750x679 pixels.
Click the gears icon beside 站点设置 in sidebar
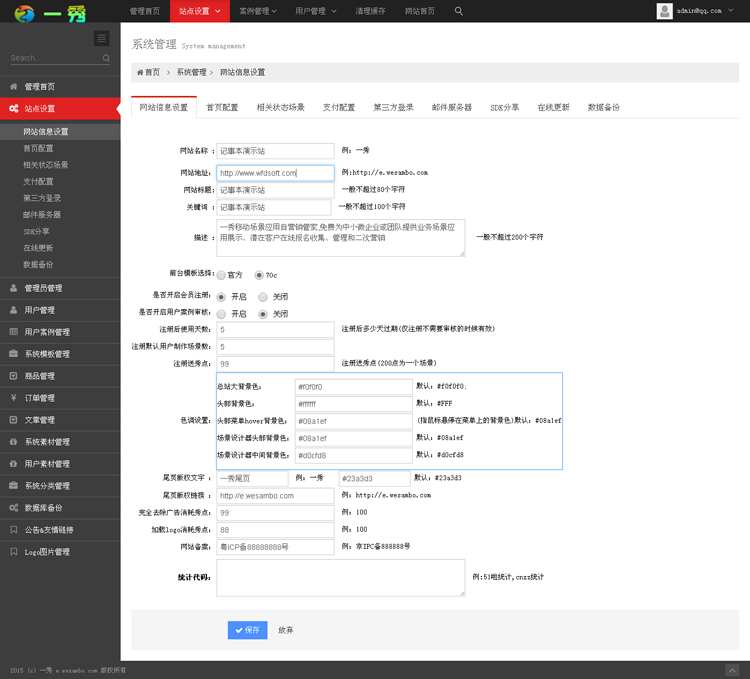click(13, 109)
